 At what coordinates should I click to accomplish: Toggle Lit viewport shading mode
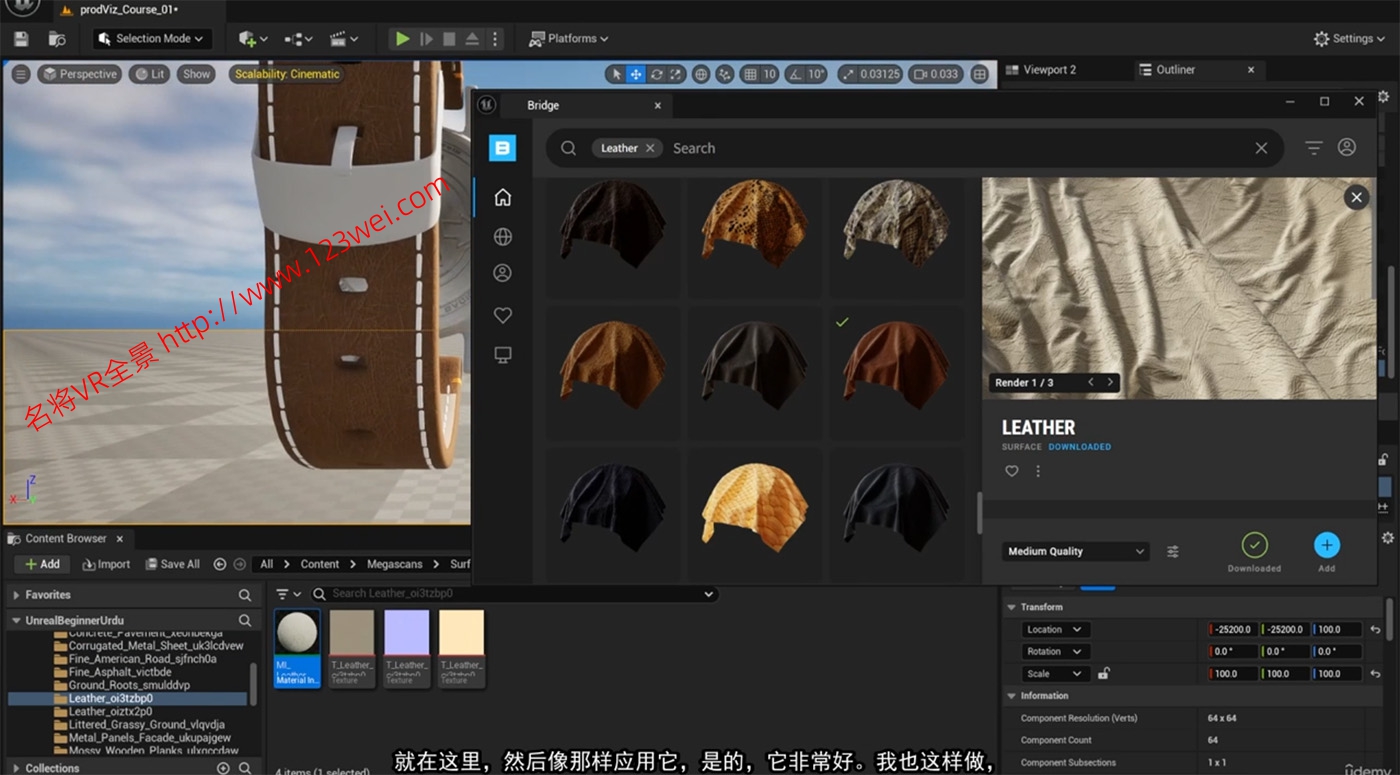click(x=149, y=73)
